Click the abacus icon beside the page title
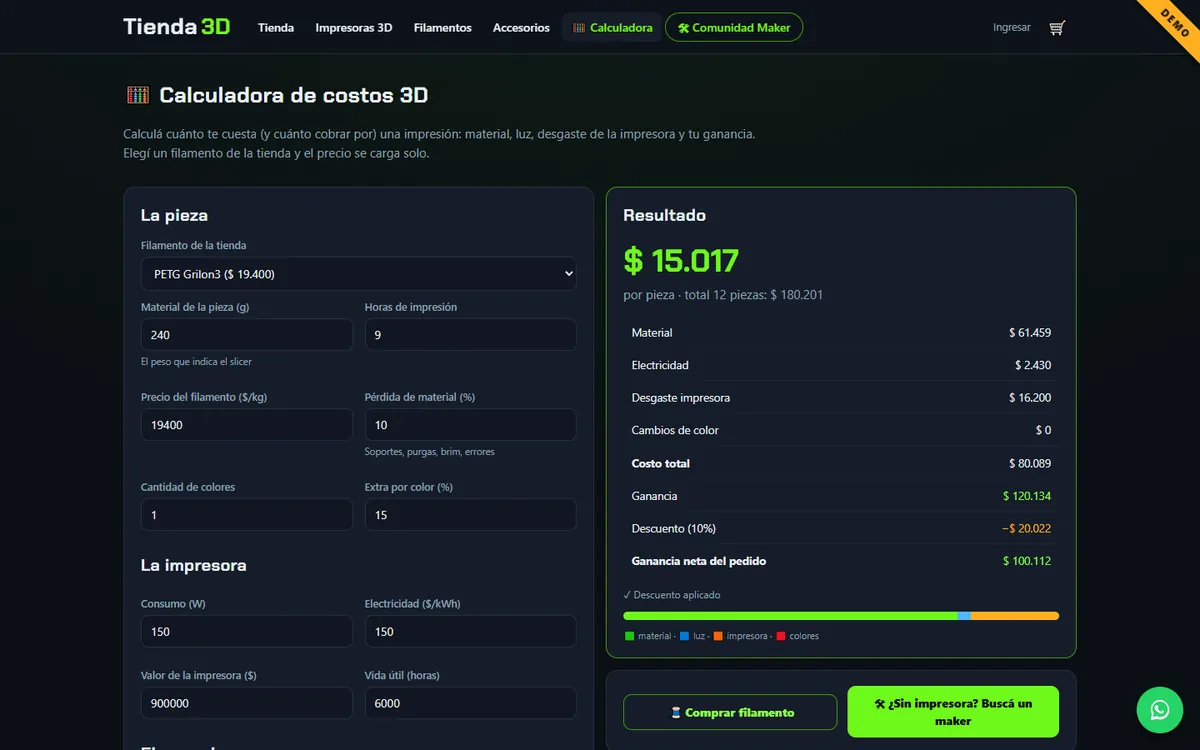 click(138, 95)
